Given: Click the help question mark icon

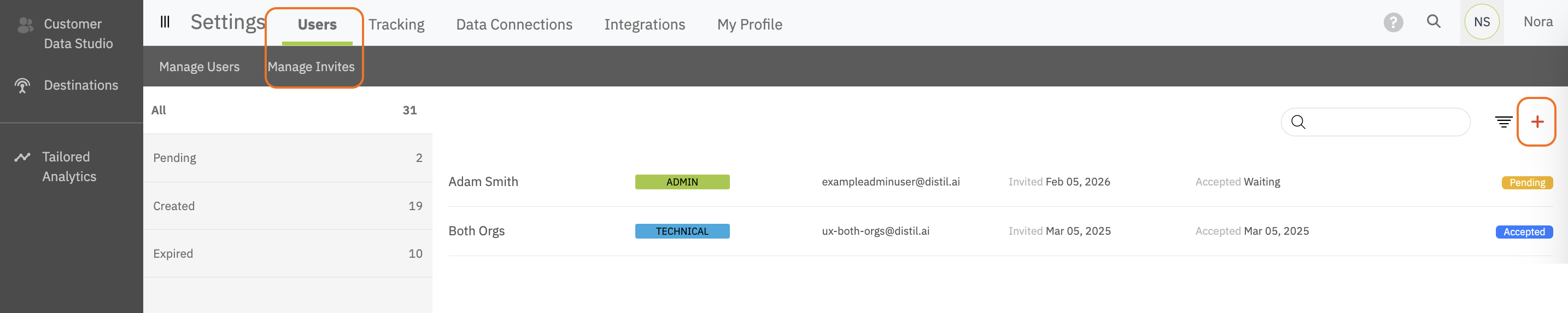Looking at the screenshot, I should pos(1393,22).
